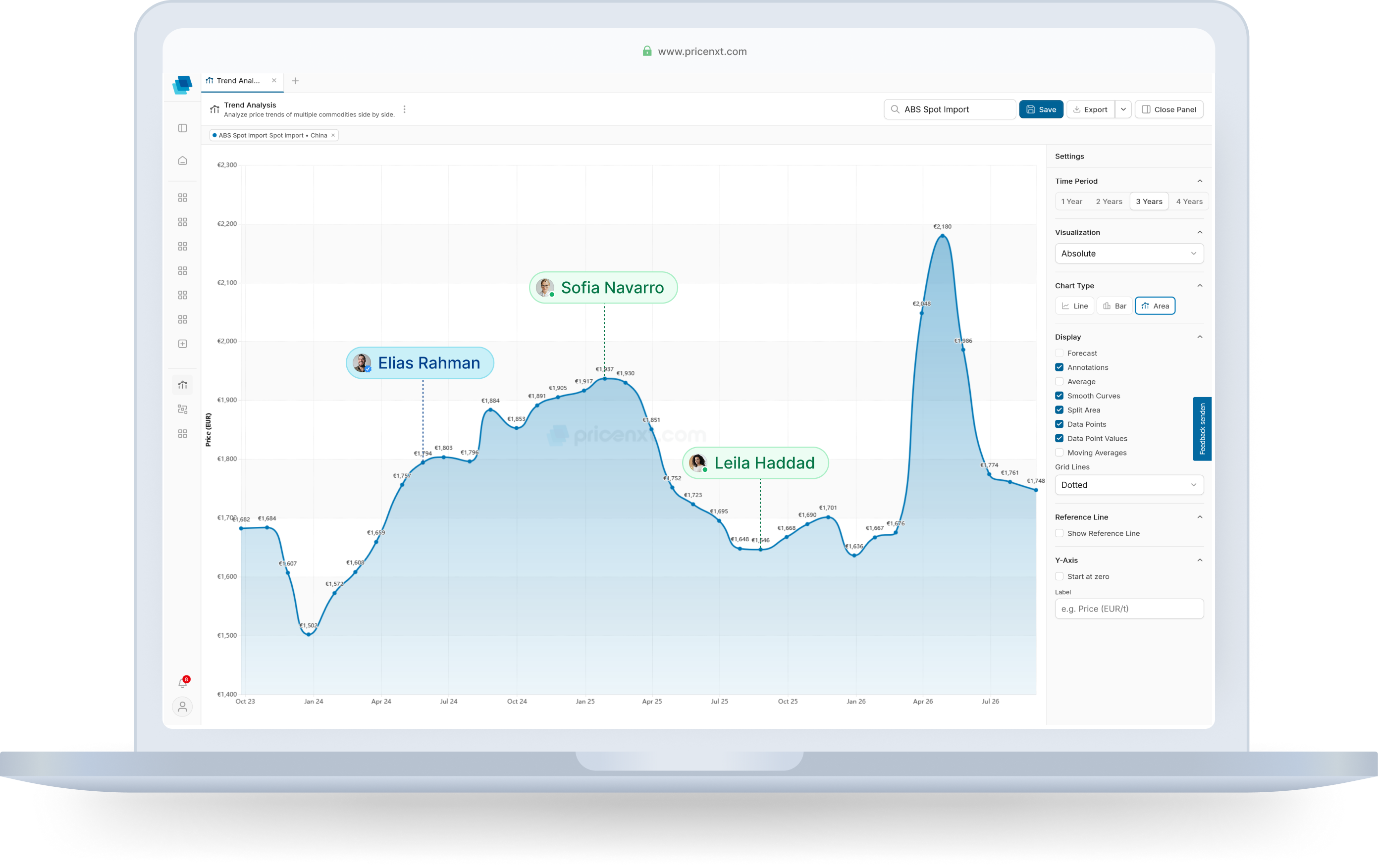Open the Absolute visualization dropdown
The height and width of the screenshot is (868, 1378).
coord(1129,254)
